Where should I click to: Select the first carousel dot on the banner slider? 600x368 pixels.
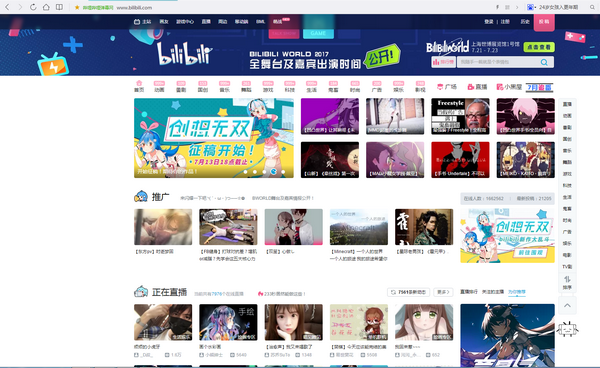coord(245,172)
